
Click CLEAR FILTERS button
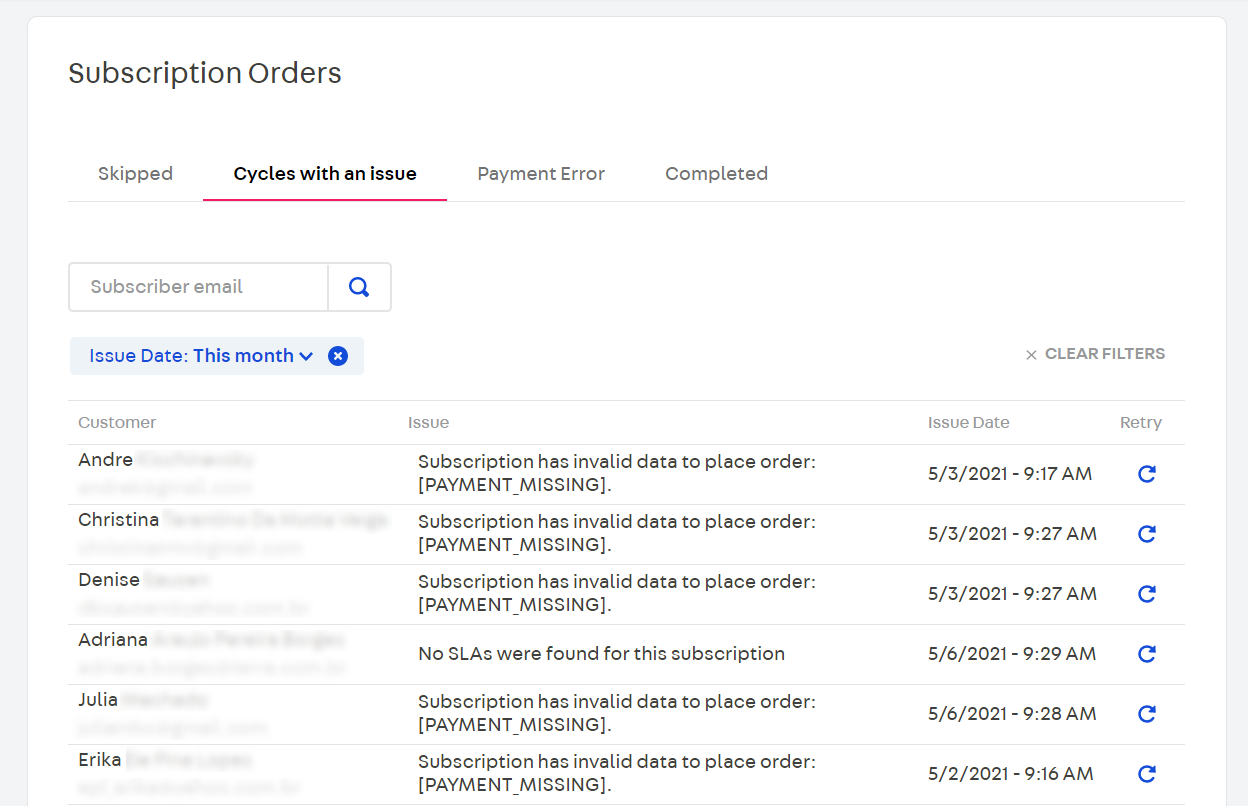click(x=1095, y=354)
